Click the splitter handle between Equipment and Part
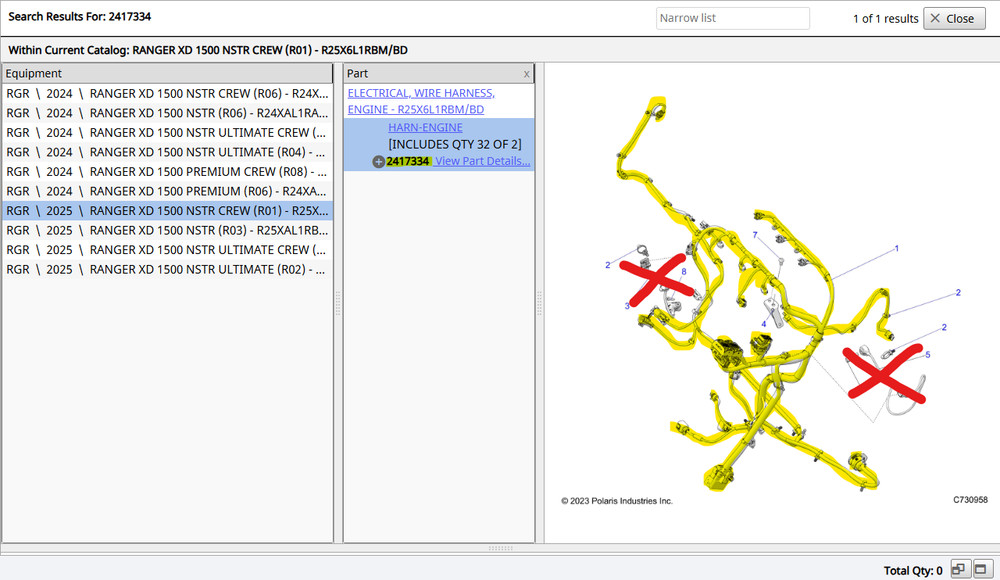The width and height of the screenshot is (1000, 580). 338,303
